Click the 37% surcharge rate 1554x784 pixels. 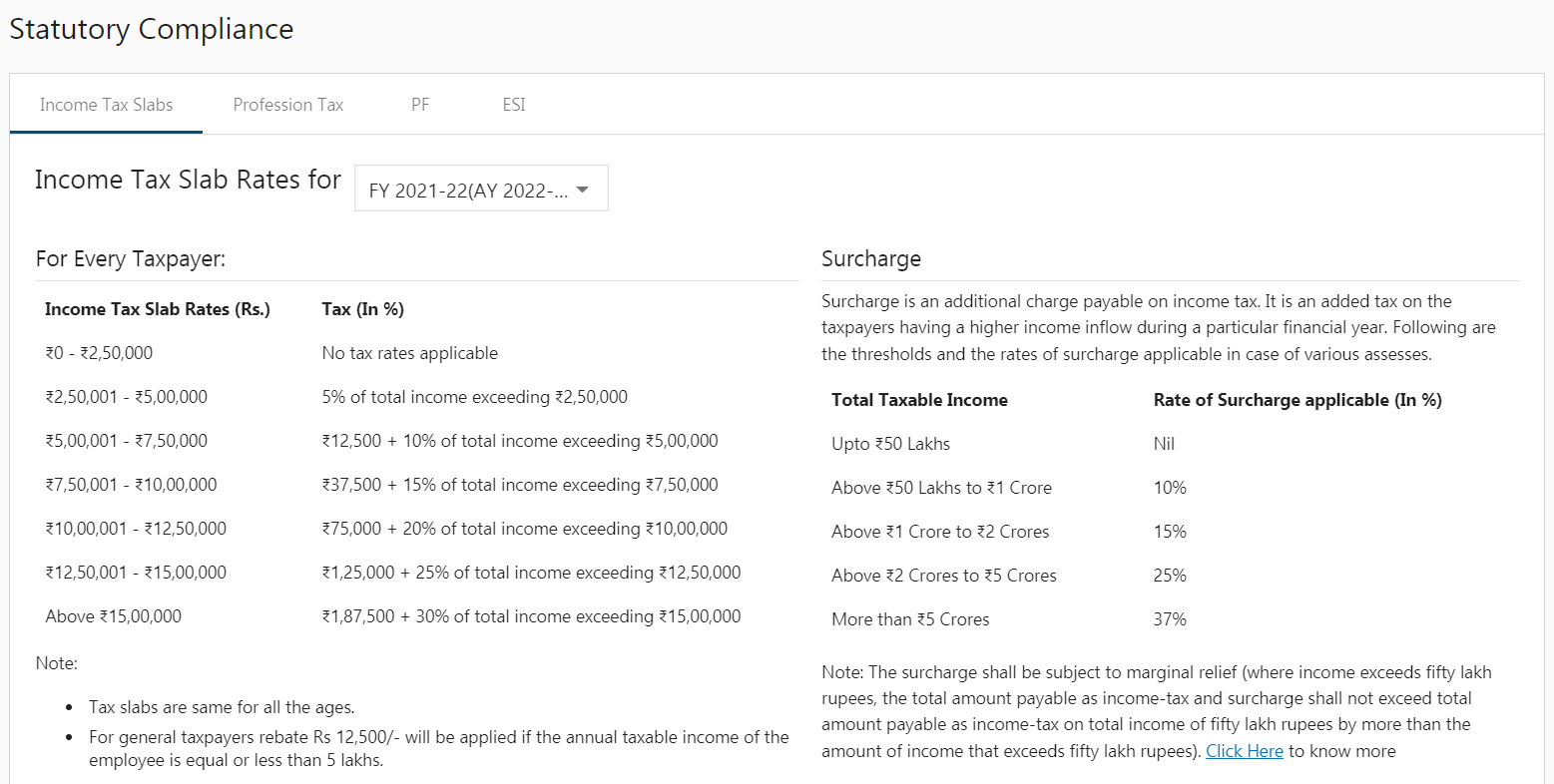pyautogui.click(x=1170, y=619)
